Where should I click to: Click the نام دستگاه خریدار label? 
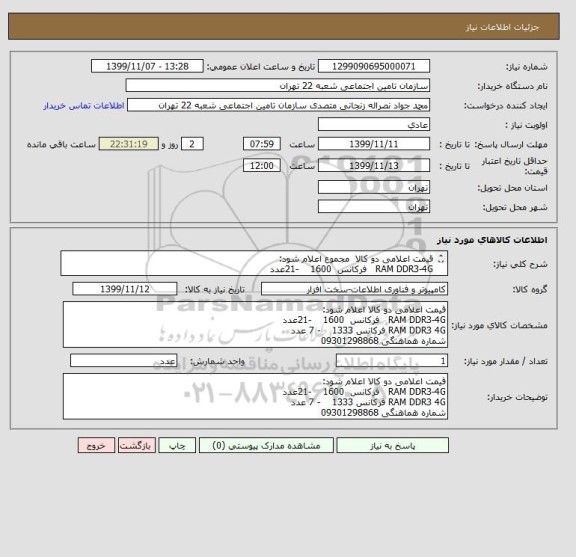pyautogui.click(x=512, y=86)
